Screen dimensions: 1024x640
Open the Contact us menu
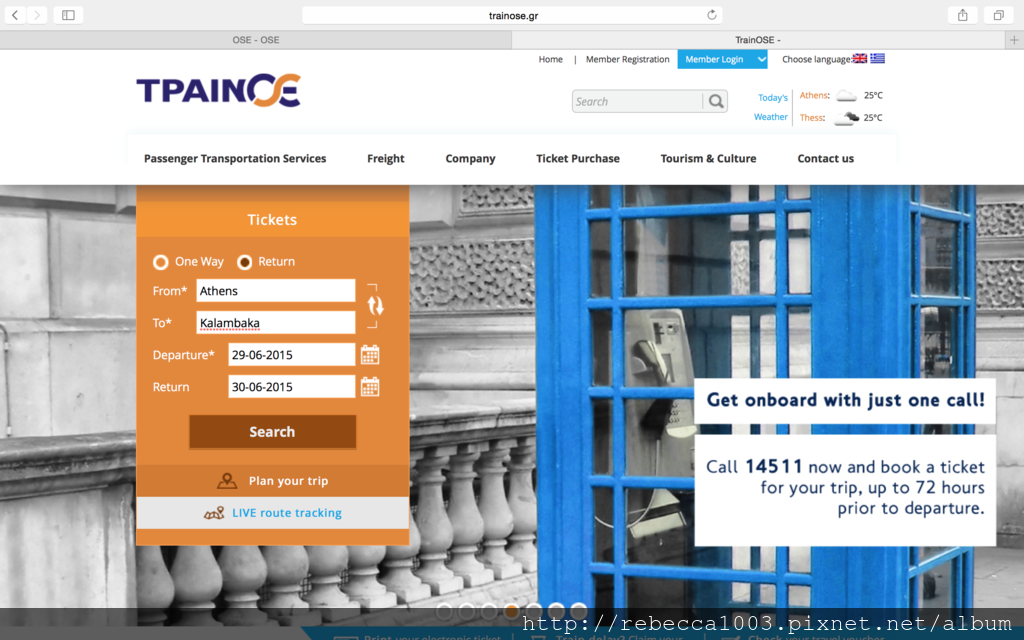click(x=825, y=159)
